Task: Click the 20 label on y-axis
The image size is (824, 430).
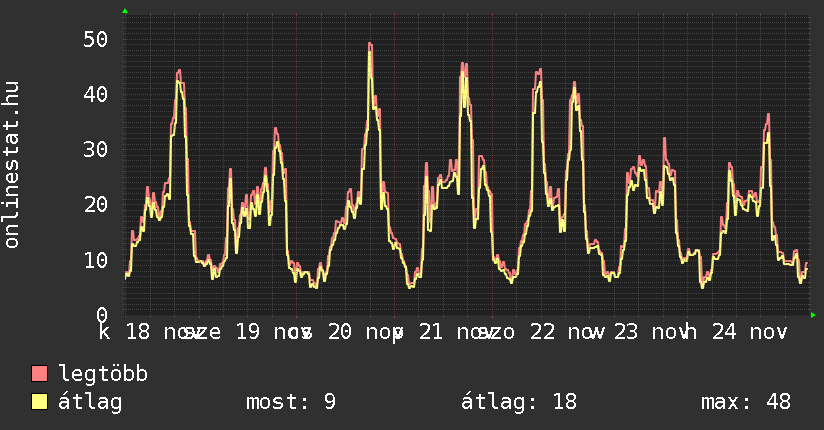Action: pyautogui.click(x=96, y=204)
